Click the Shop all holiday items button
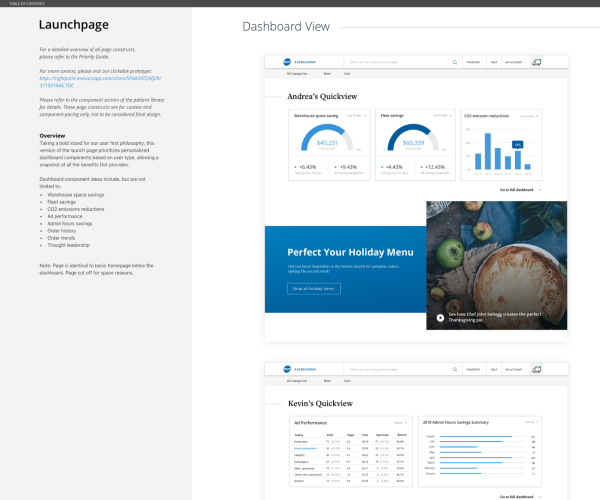This screenshot has width=600, height=500. 314,288
